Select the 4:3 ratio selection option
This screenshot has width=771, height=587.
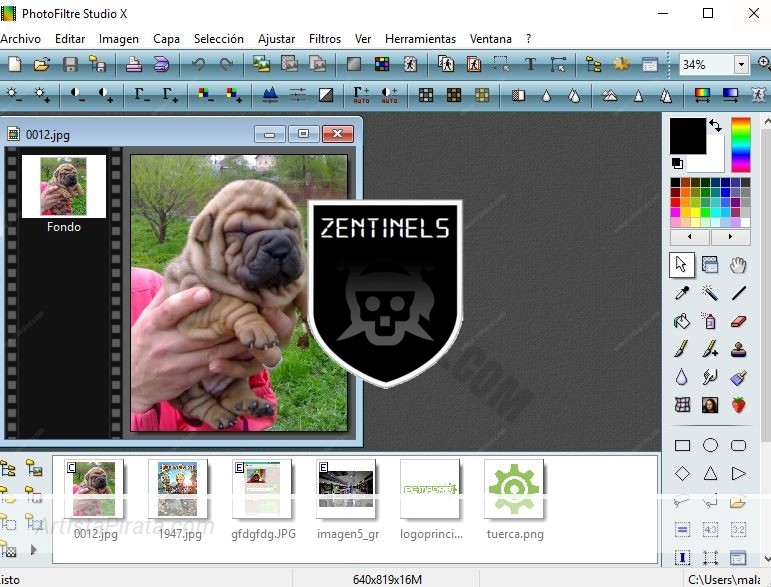point(710,530)
